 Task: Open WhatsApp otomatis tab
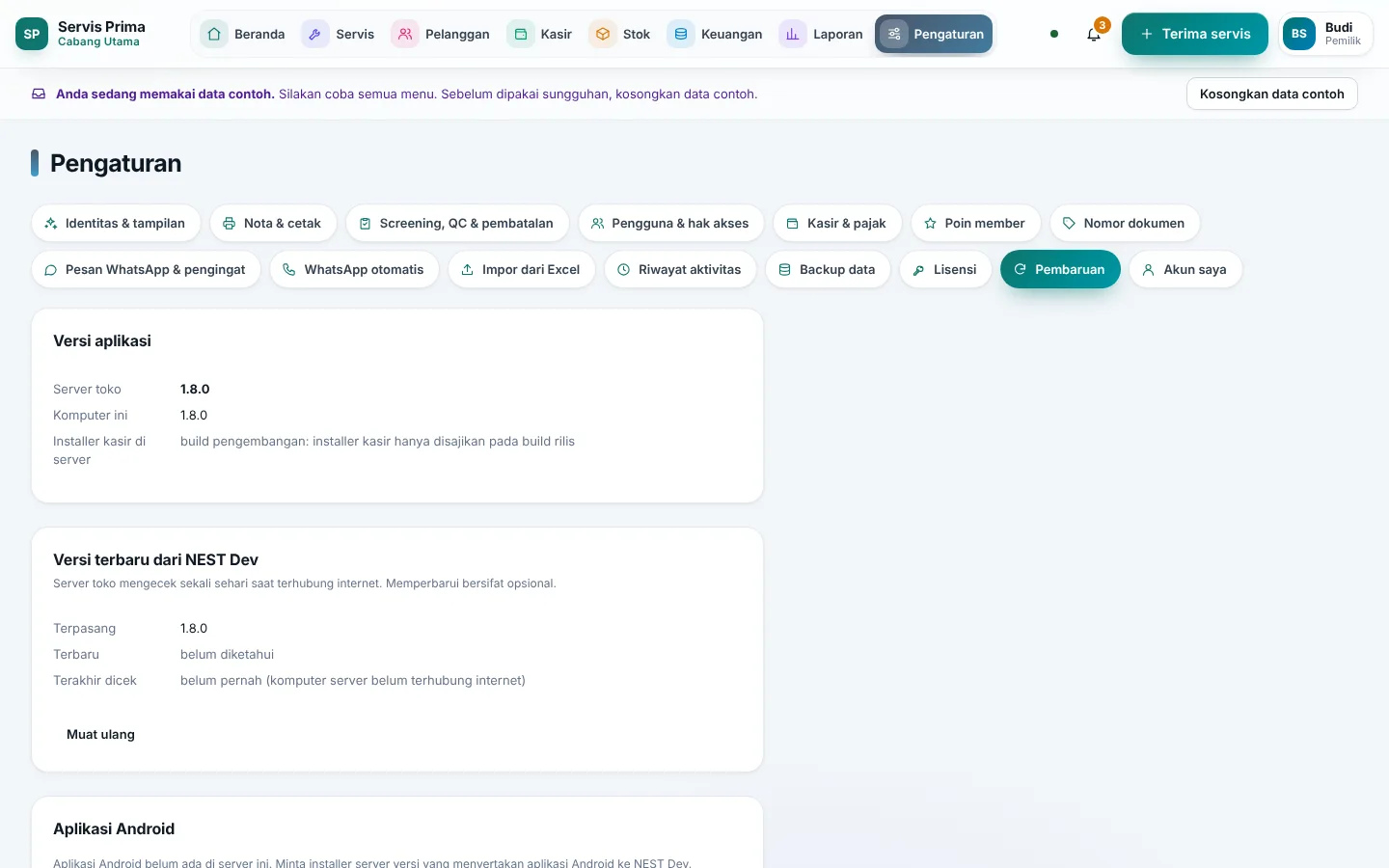click(354, 269)
